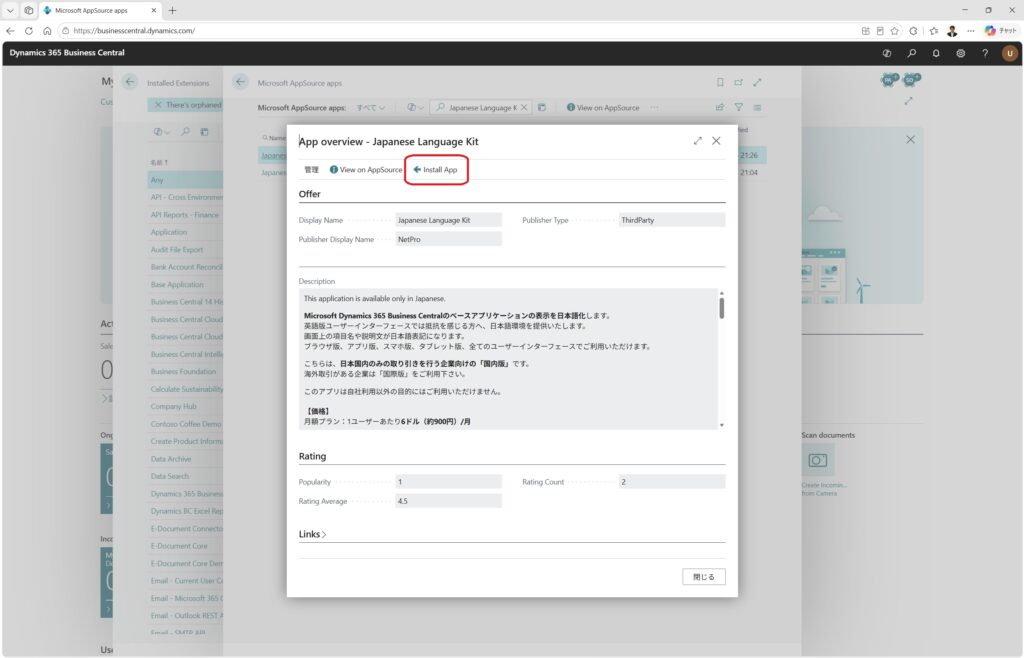The height and width of the screenshot is (658, 1024).
Task: Click the browser address bar
Action: tap(457, 31)
